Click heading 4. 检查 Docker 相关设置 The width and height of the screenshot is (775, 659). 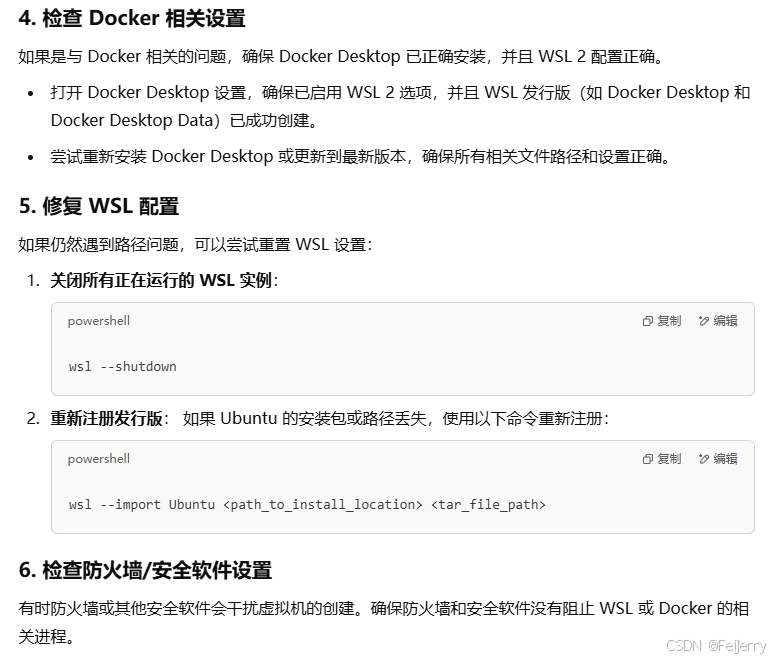(x=132, y=18)
